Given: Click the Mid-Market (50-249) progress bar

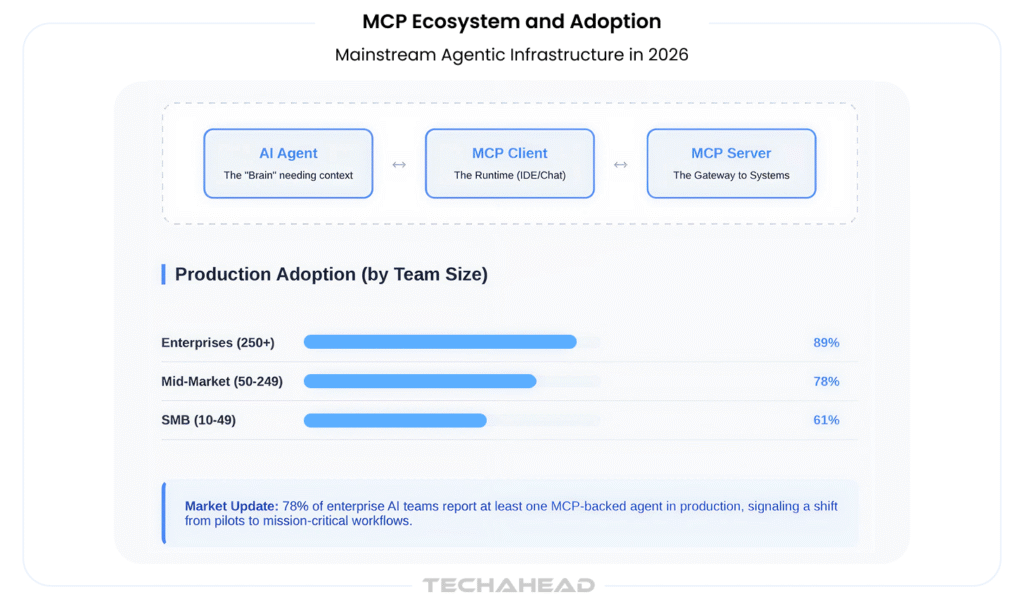Looking at the screenshot, I should pyautogui.click(x=451, y=381).
